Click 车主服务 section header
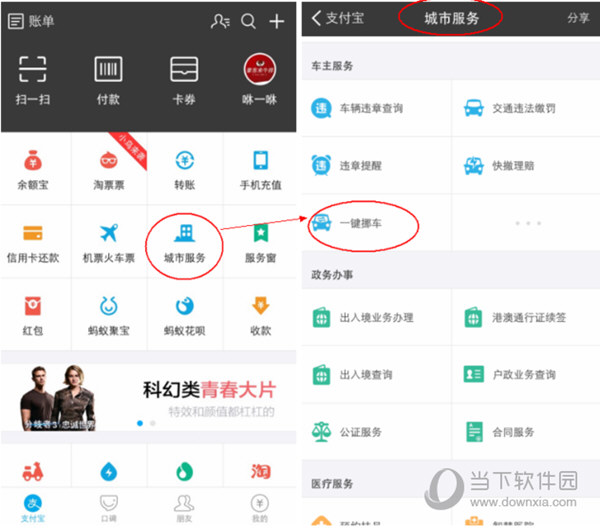This screenshot has height=530, width=600. click(332, 66)
